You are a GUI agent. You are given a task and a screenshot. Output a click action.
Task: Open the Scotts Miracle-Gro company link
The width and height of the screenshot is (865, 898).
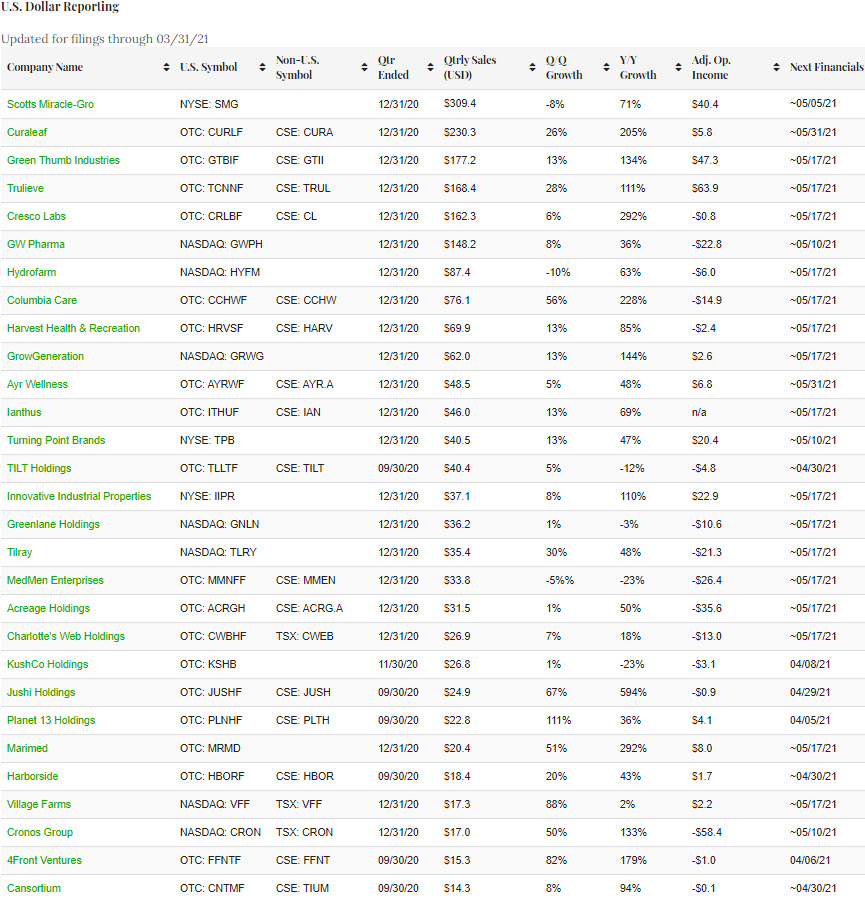tap(51, 104)
